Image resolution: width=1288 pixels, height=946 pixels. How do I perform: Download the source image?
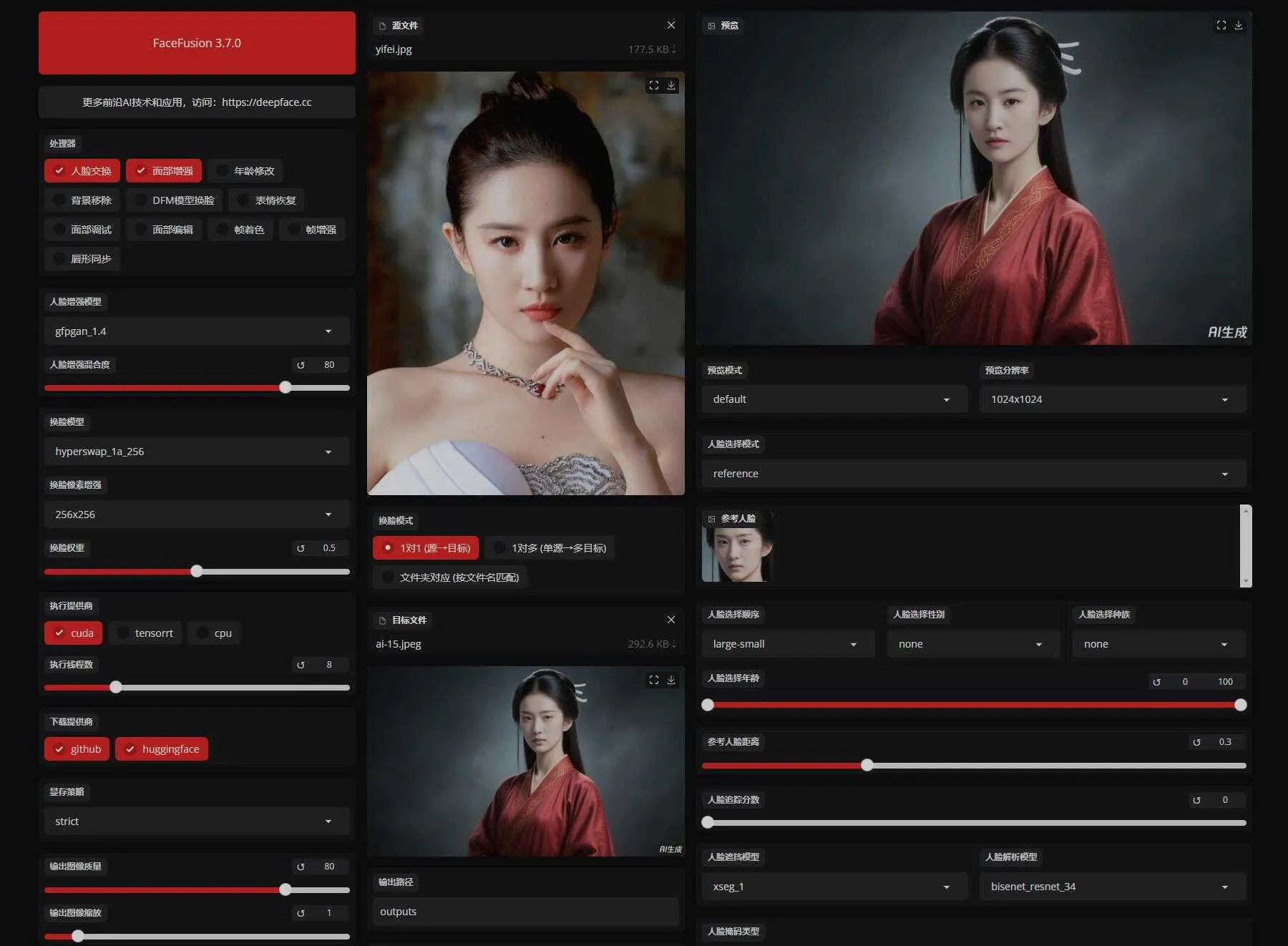coord(671,85)
